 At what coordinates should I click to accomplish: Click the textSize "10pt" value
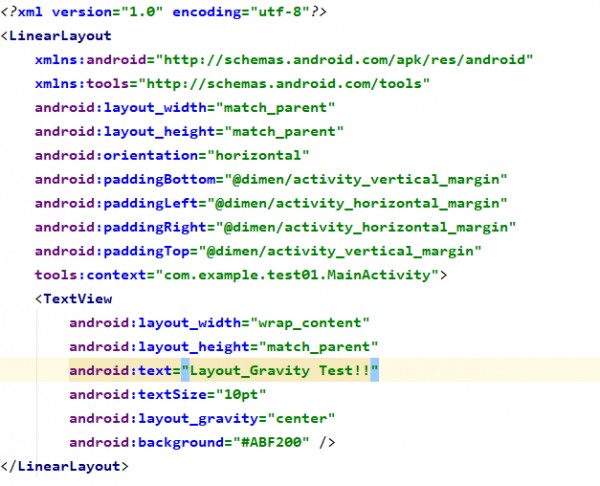point(241,395)
